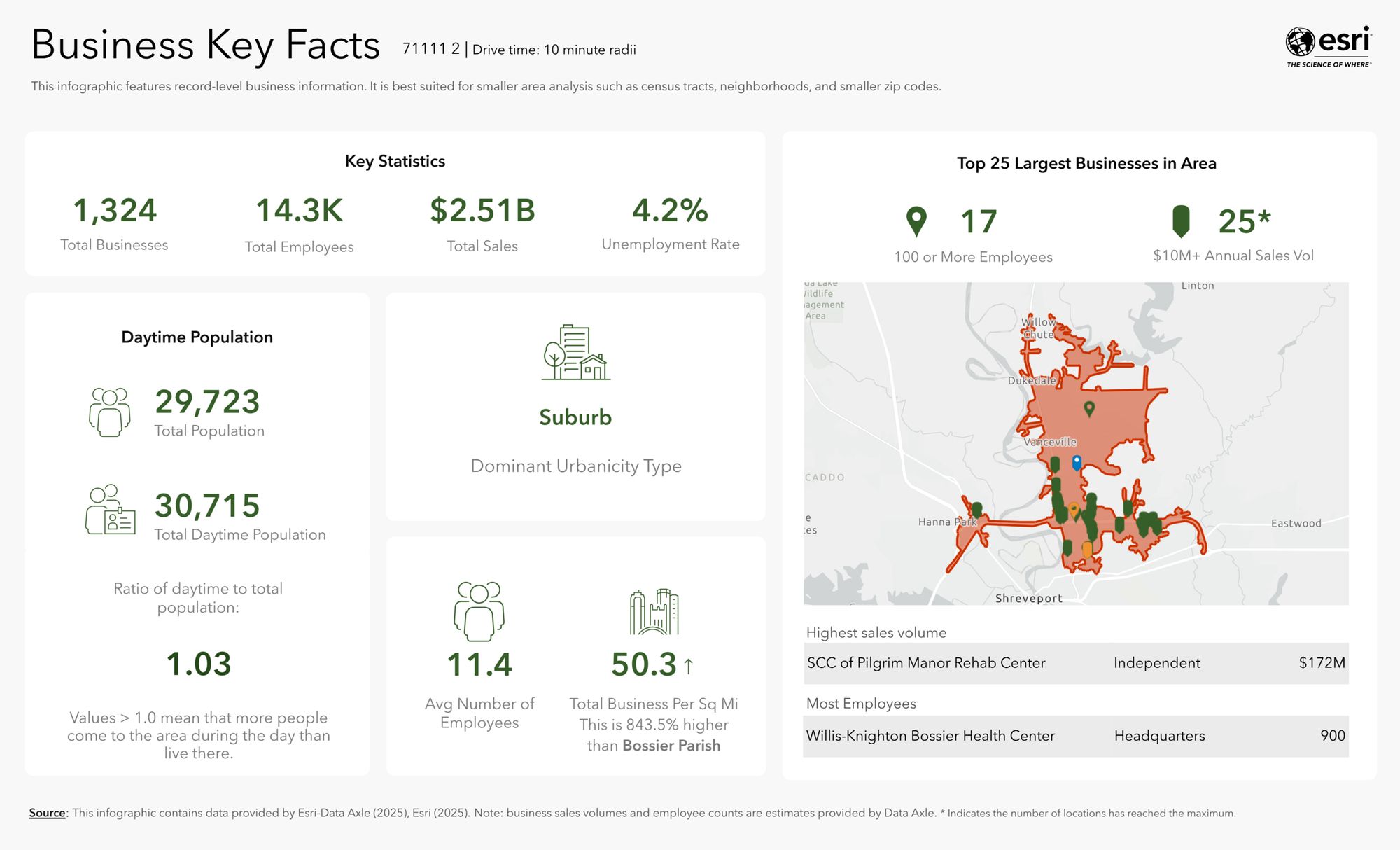
Task: Click the Bossier Parish bold text
Action: click(671, 746)
